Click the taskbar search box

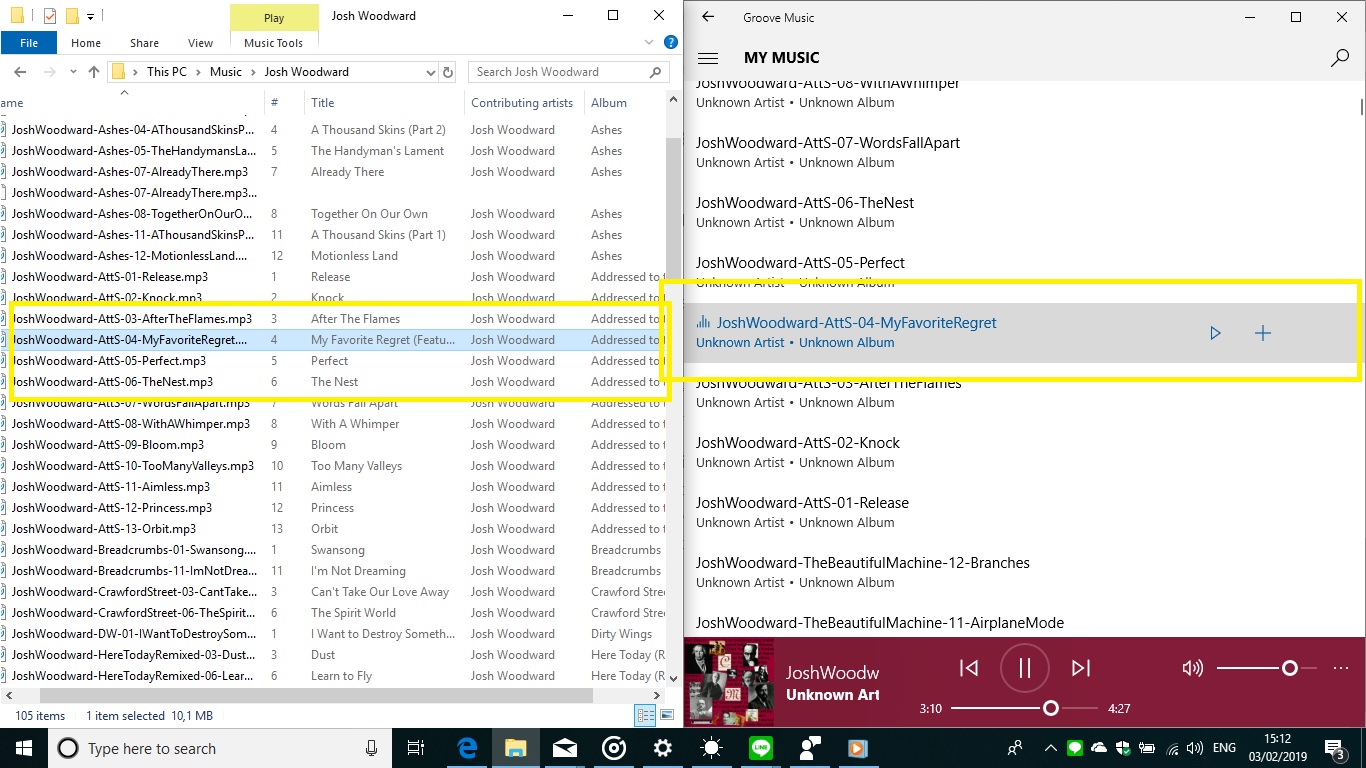pyautogui.click(x=220, y=748)
